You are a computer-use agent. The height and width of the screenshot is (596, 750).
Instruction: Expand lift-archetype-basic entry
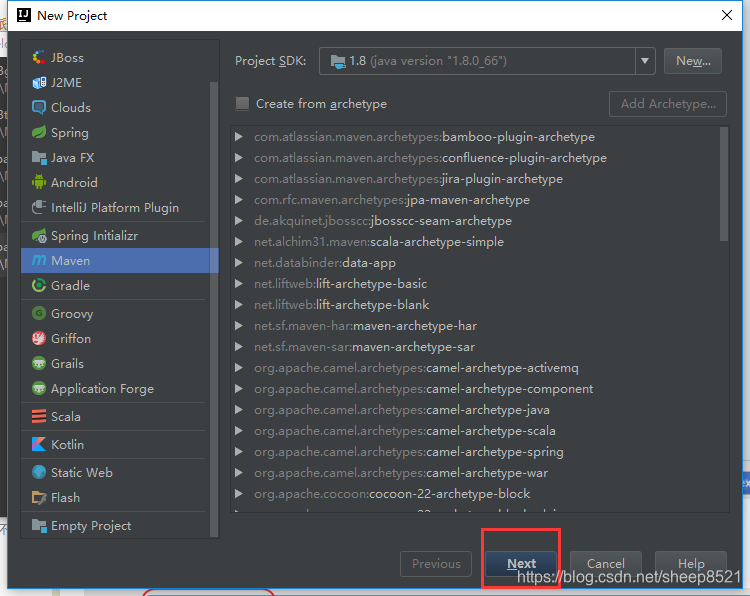(x=239, y=284)
